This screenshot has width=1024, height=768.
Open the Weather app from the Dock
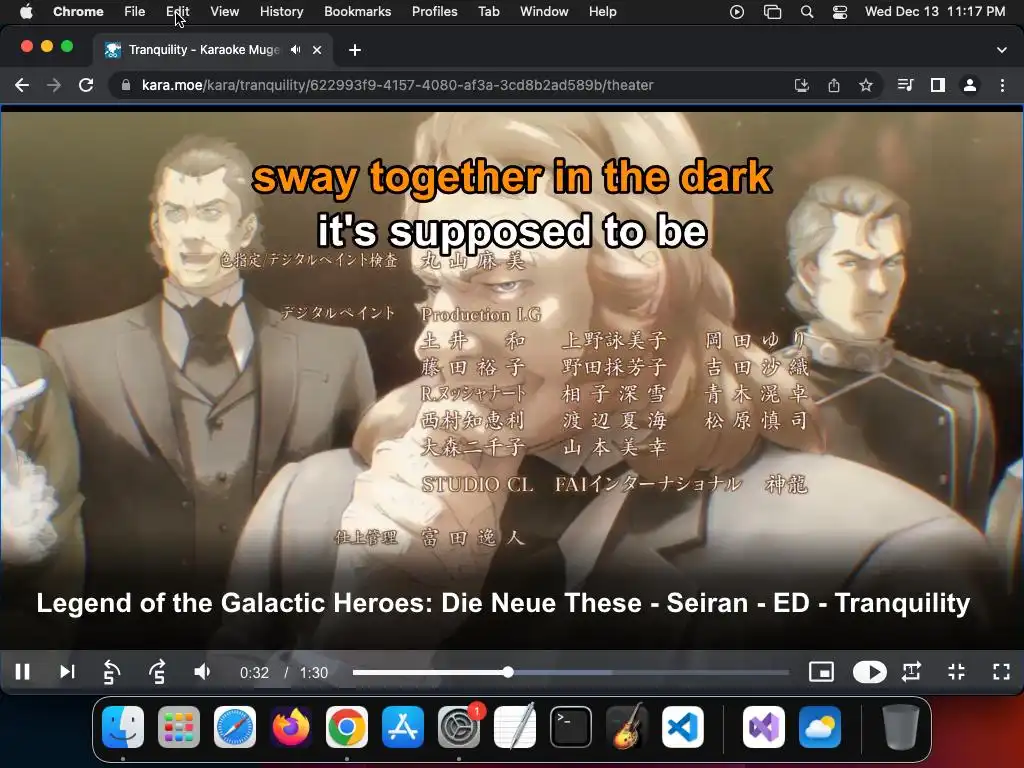tap(820, 727)
